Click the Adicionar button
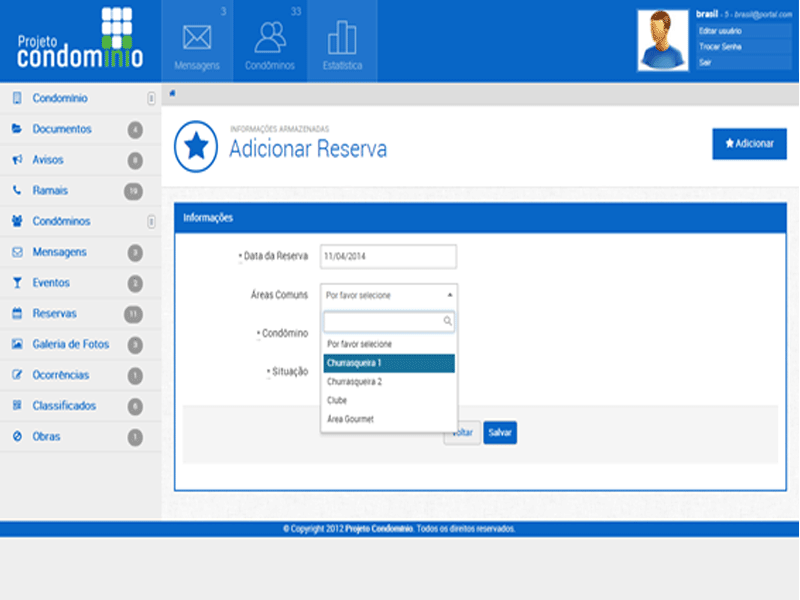This screenshot has width=800, height=600. [x=749, y=144]
